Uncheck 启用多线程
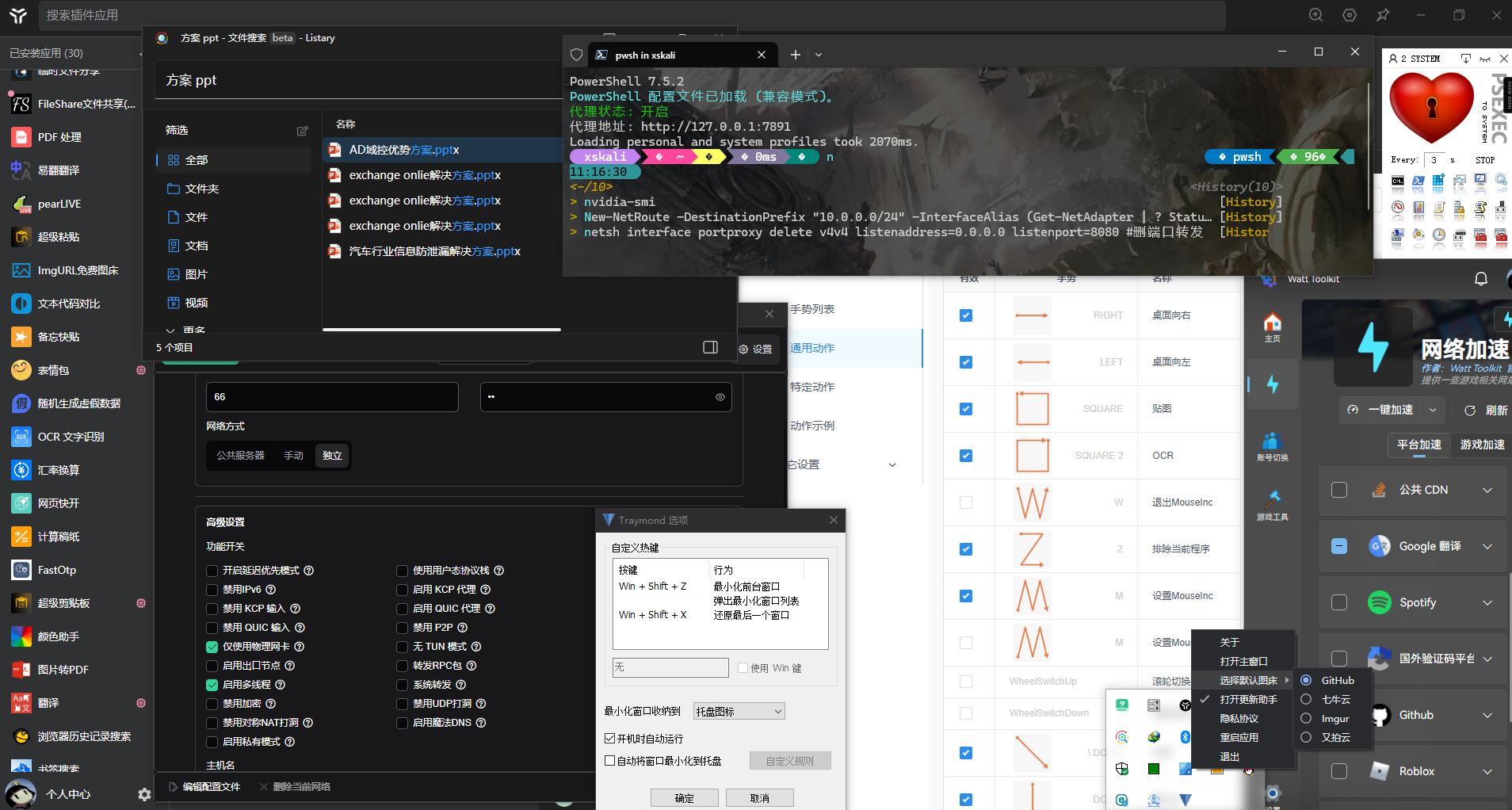1512x810 pixels. [x=212, y=685]
